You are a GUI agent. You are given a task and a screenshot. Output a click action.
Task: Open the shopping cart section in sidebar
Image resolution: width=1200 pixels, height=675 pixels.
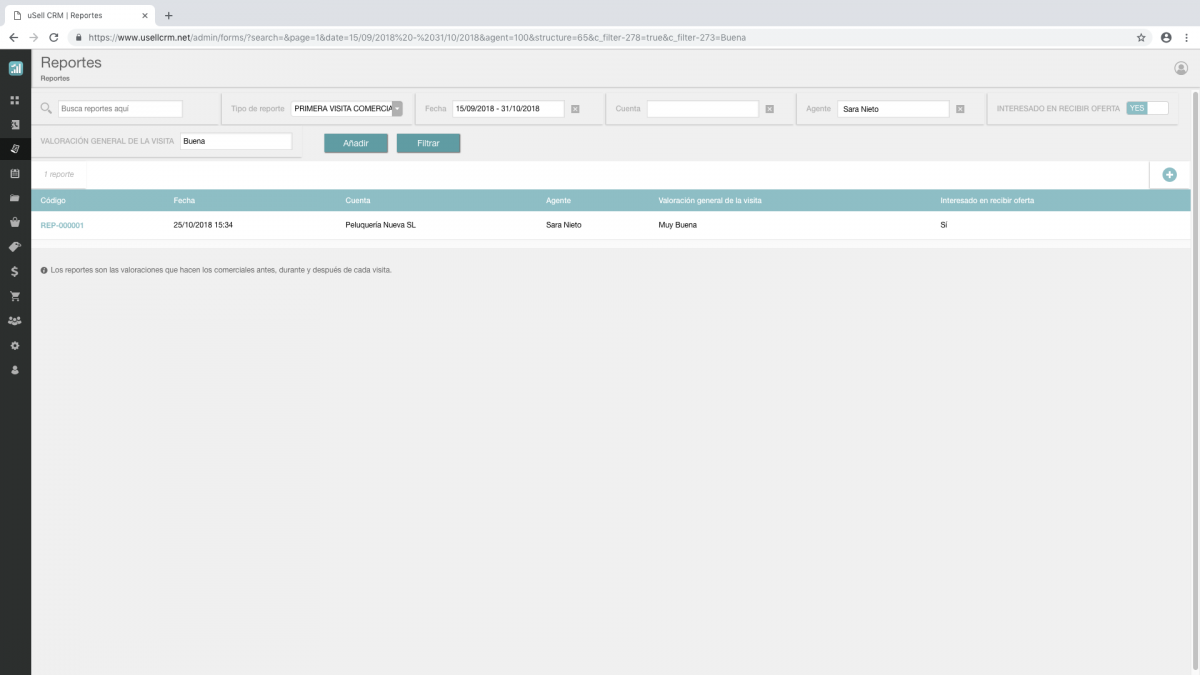point(14,296)
